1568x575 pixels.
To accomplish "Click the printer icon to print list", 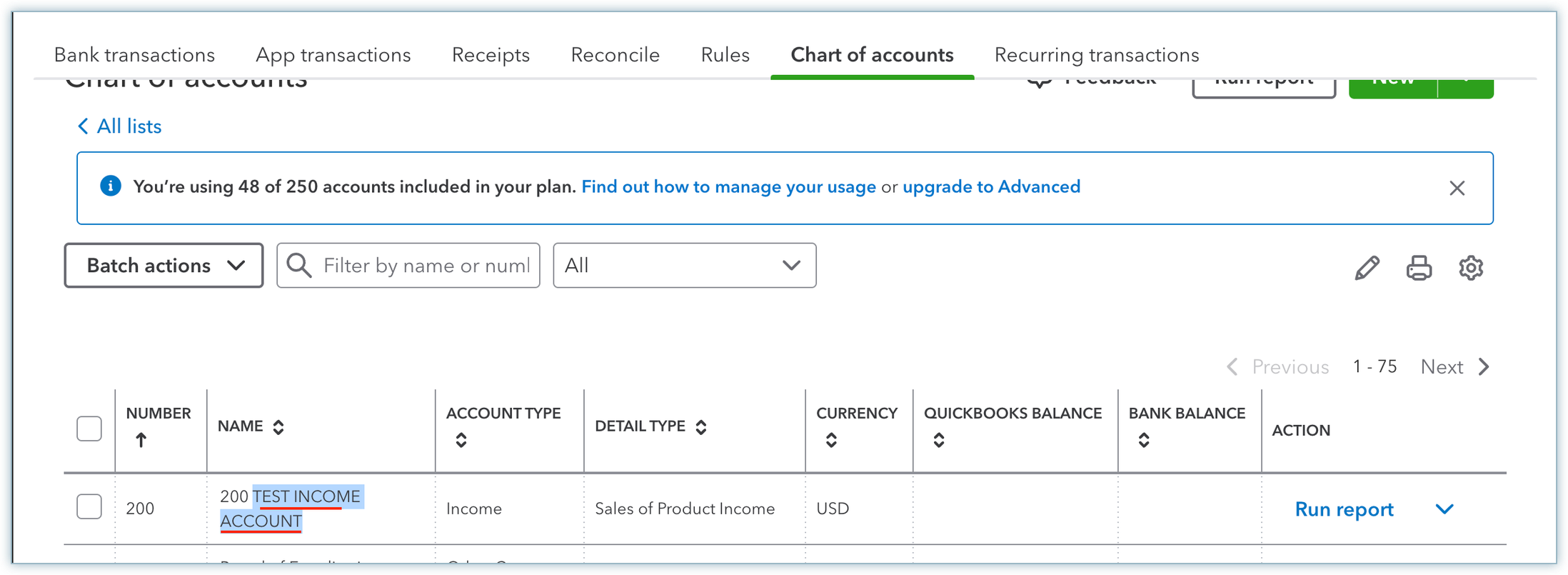I will click(x=1419, y=268).
